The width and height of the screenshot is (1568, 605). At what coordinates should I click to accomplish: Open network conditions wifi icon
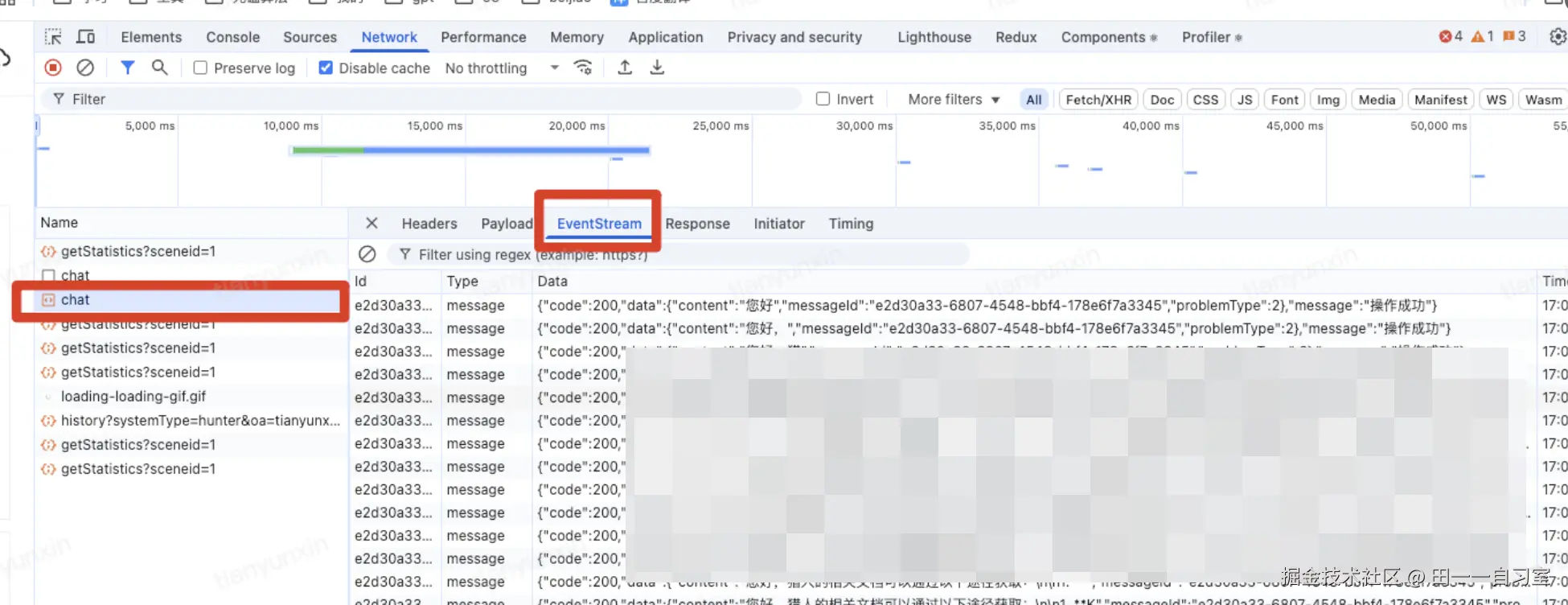[x=583, y=68]
